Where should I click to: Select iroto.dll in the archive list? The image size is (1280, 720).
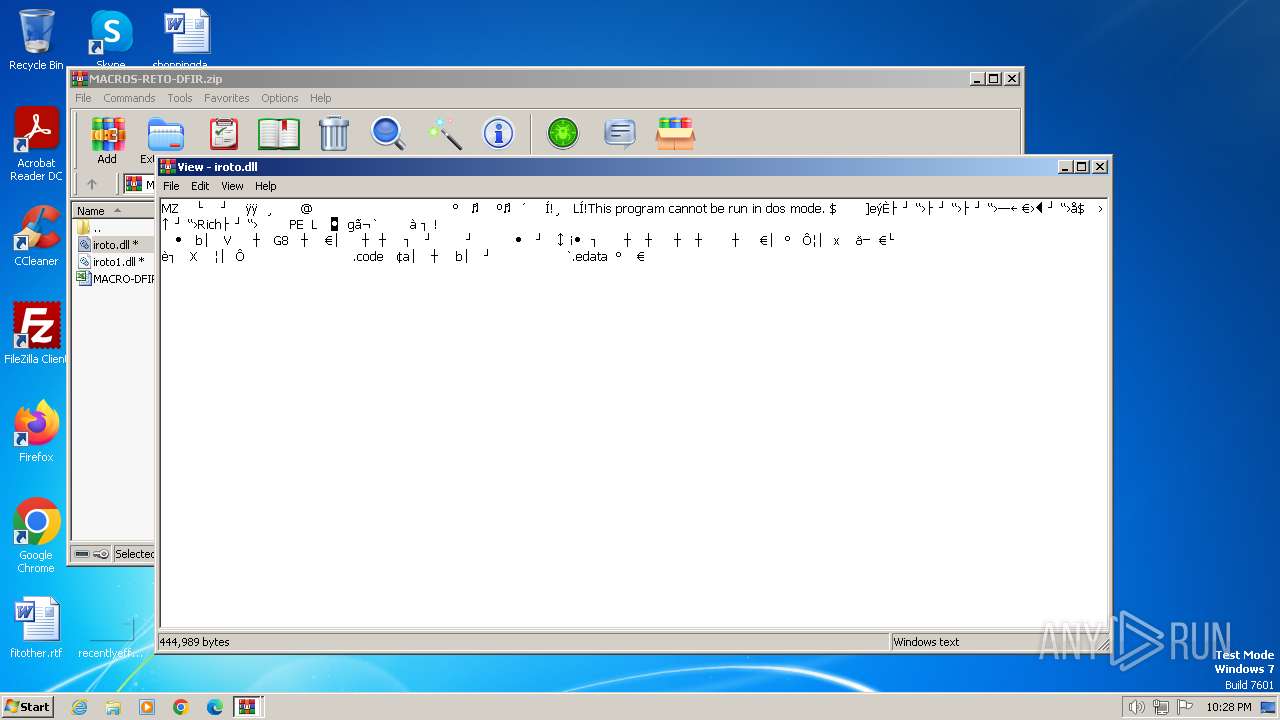point(115,244)
